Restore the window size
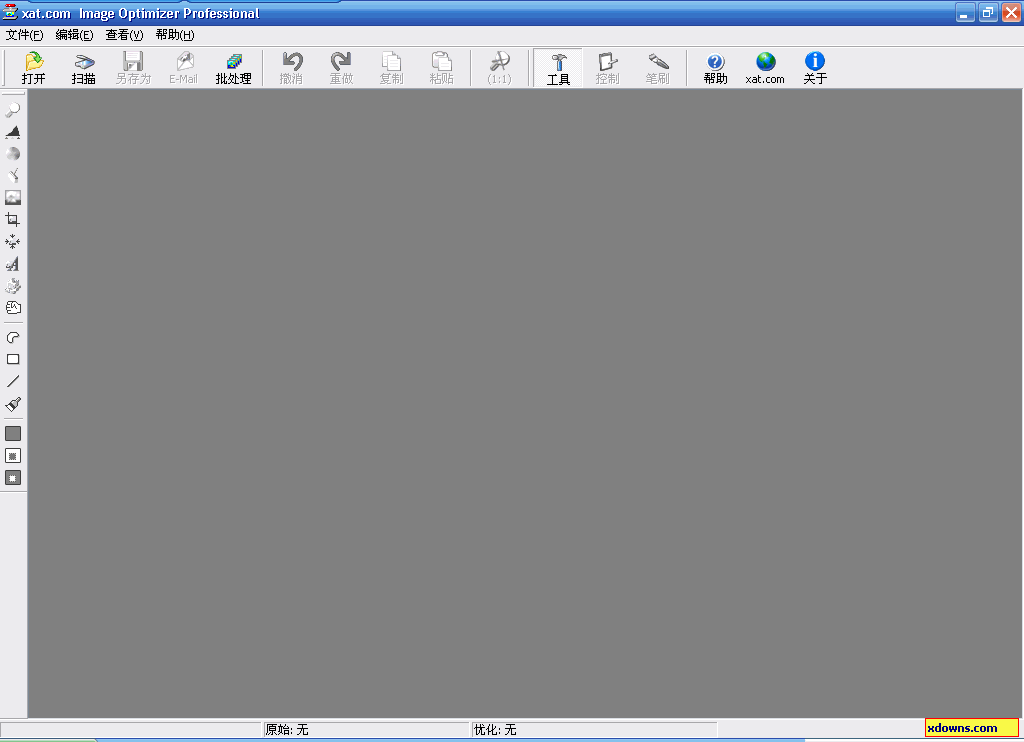 tap(988, 12)
